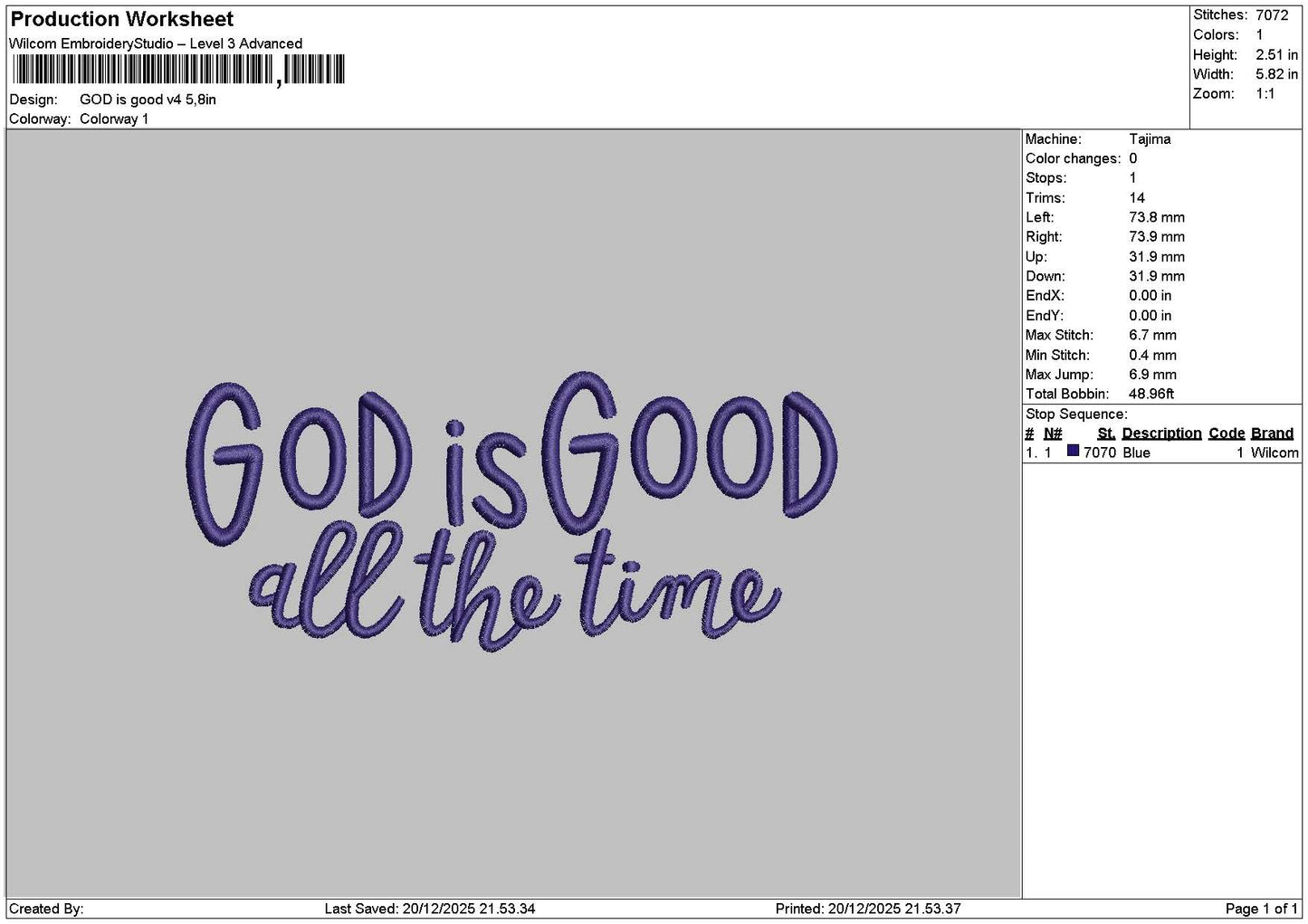Click the 'Created By:' footer label

point(46,909)
